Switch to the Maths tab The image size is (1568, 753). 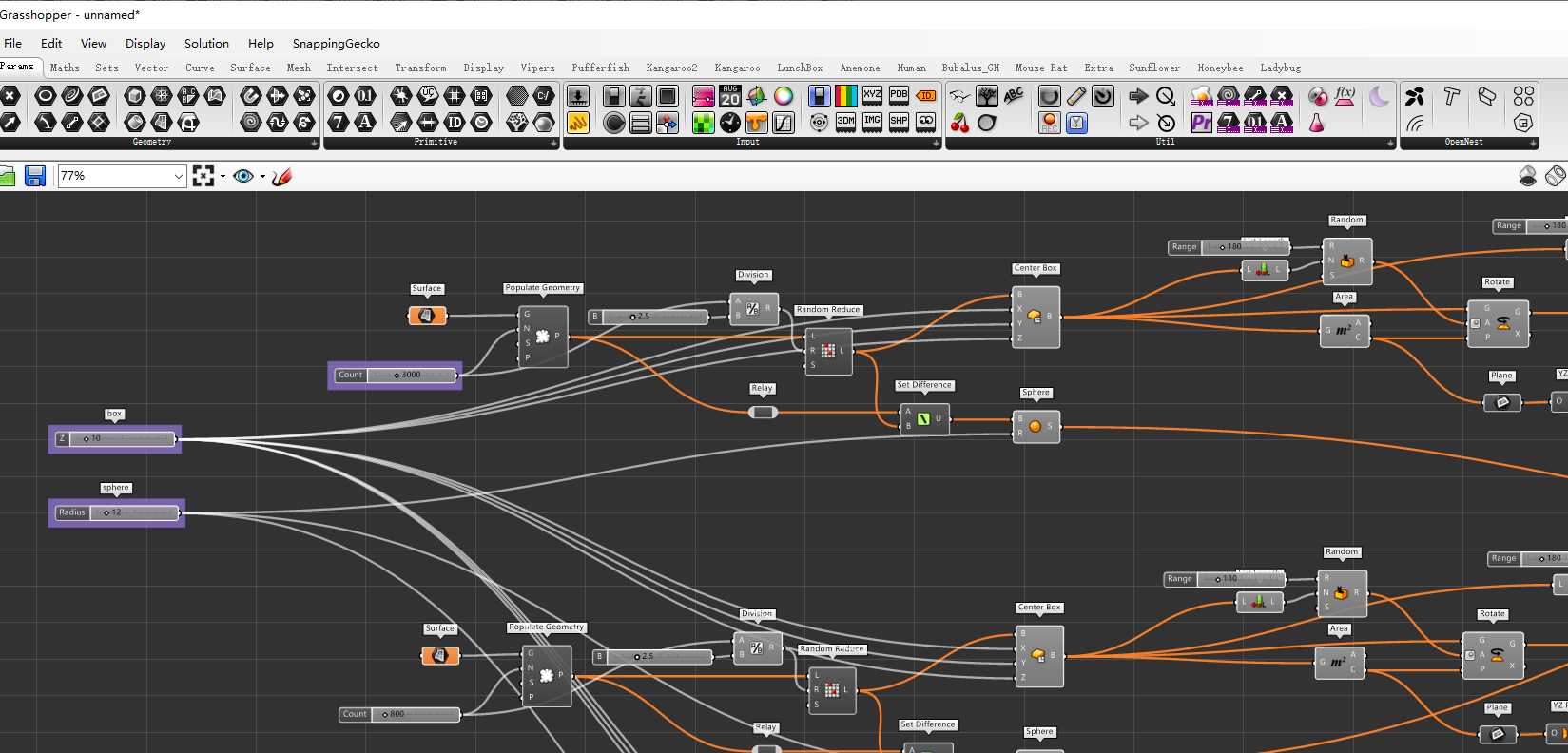click(65, 68)
